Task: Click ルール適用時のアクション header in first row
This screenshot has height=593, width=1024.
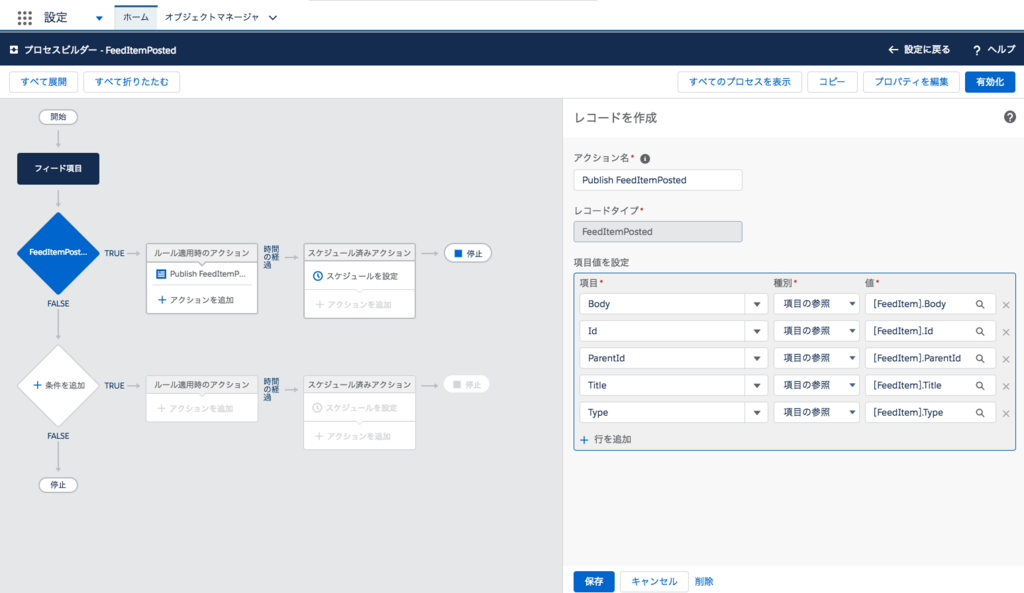Action: point(202,253)
